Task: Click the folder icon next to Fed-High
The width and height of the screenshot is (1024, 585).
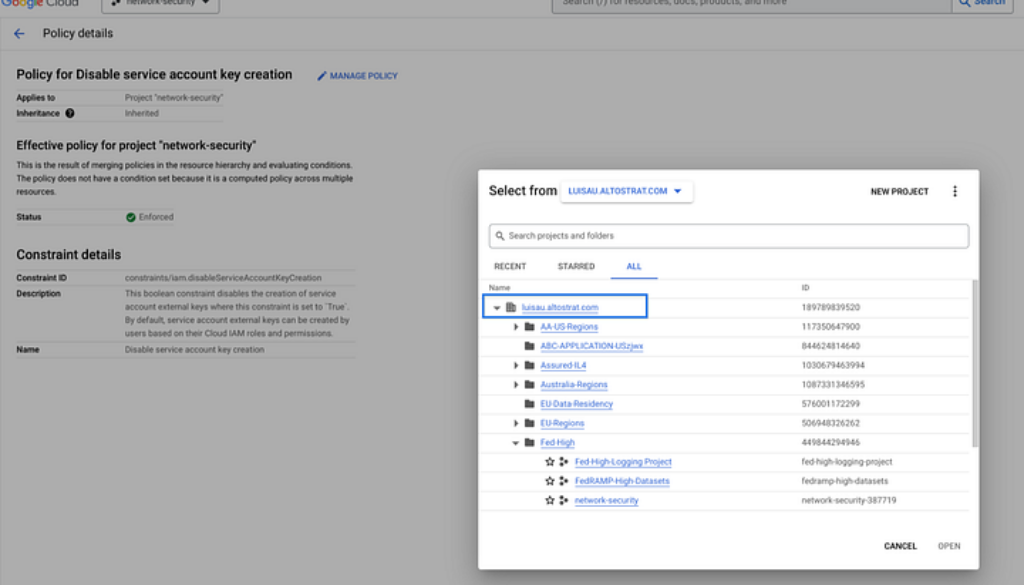Action: click(530, 442)
